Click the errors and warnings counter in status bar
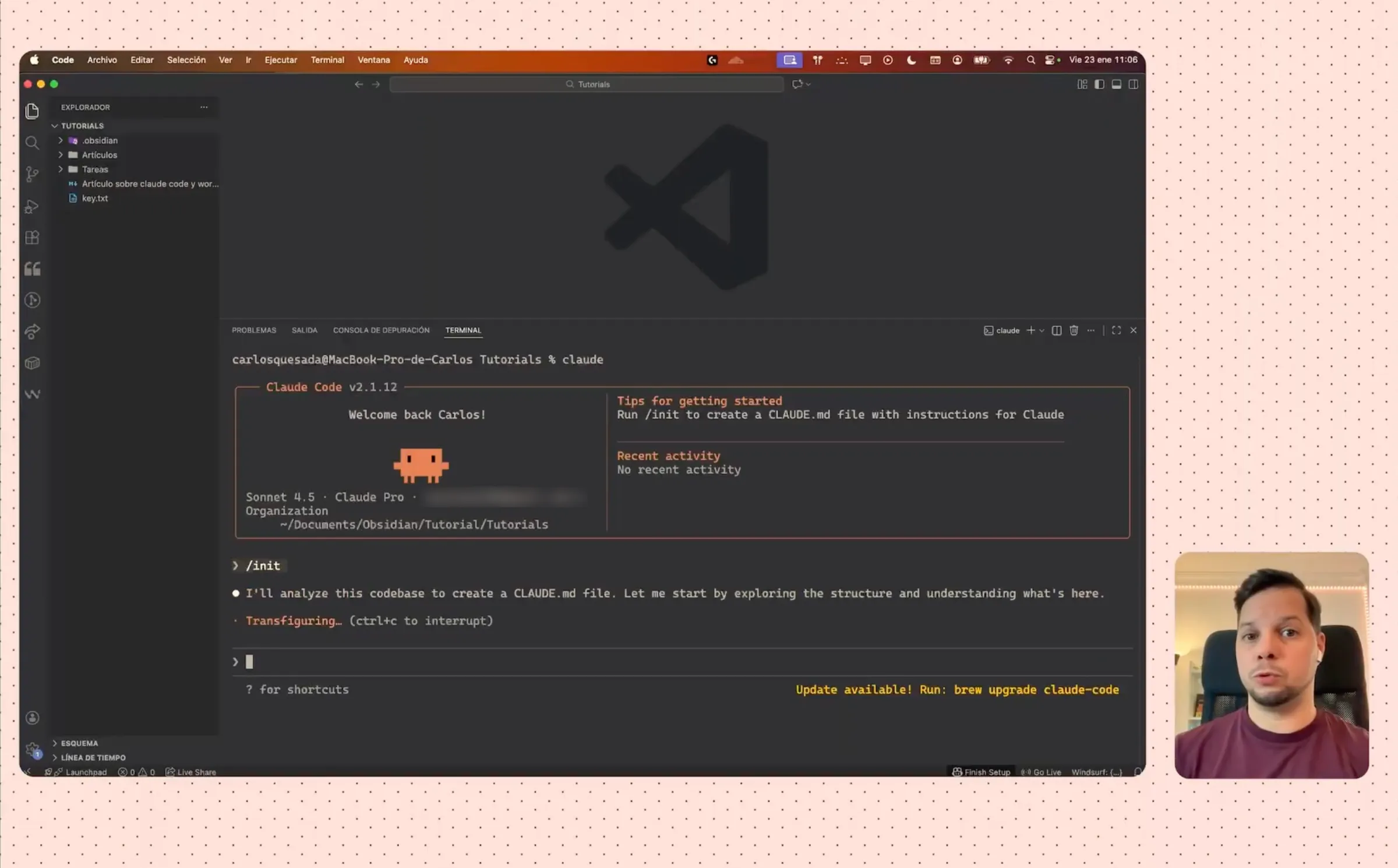This screenshot has height=868, width=1398. tap(137, 772)
